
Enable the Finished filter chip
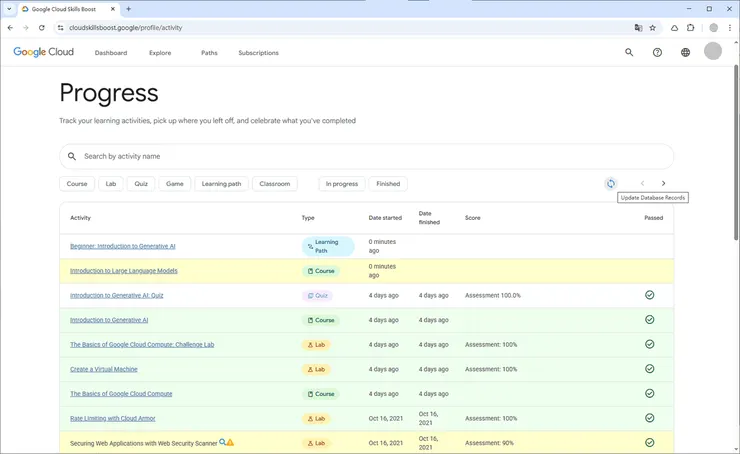pos(388,184)
